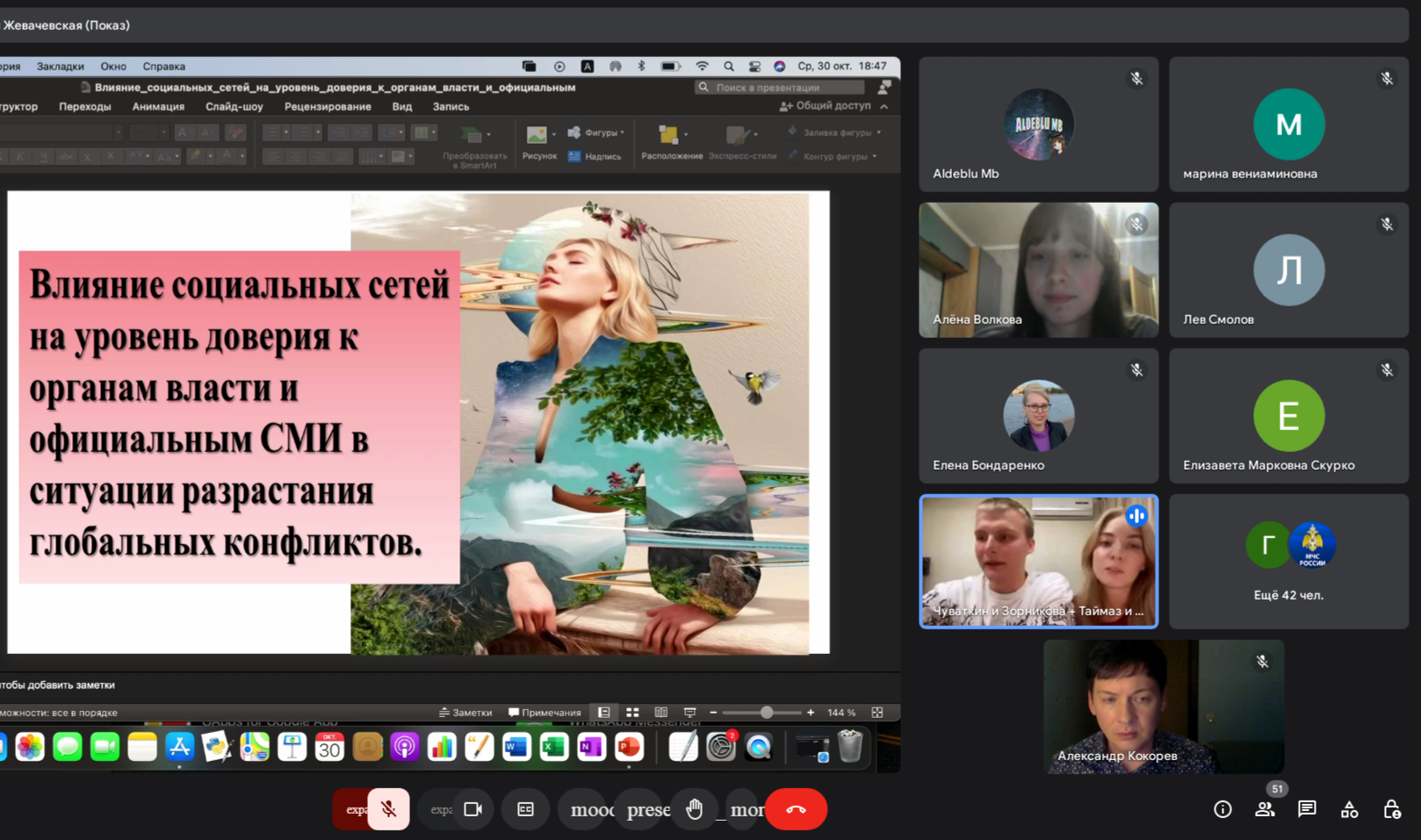
Task: Click the Общий доступ share button
Action: point(826,105)
